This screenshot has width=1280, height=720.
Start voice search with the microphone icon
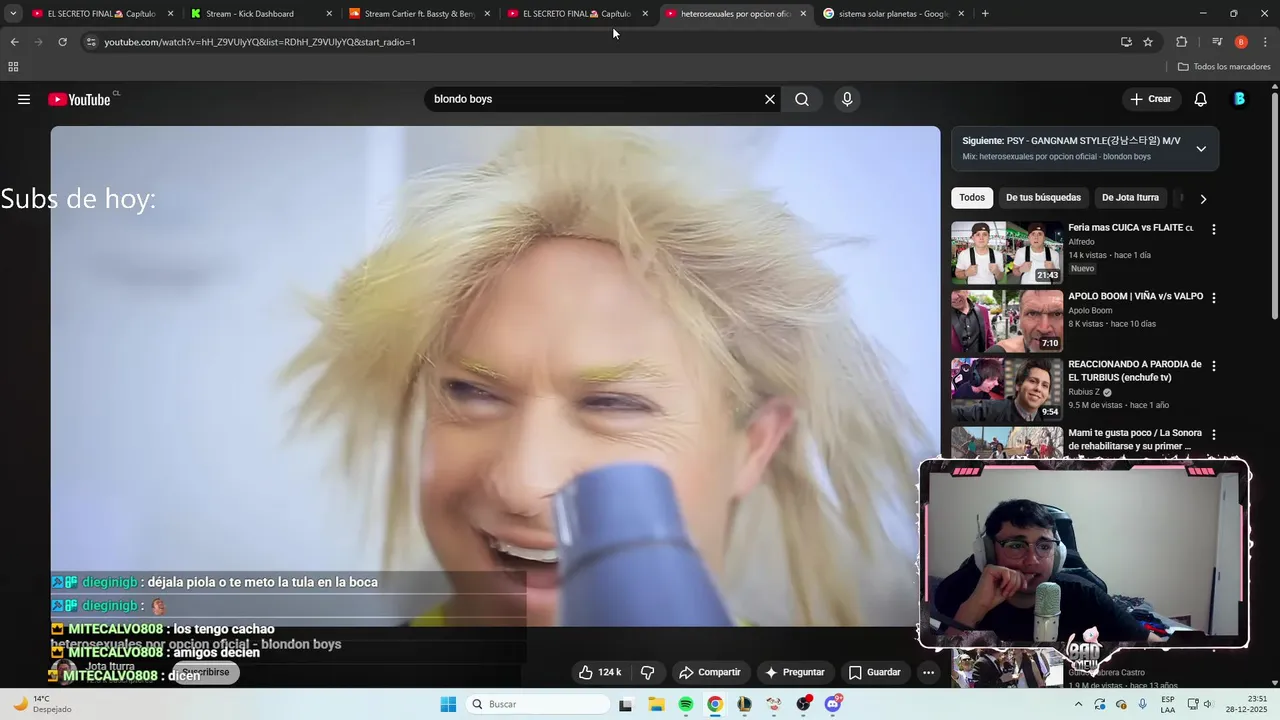pos(847,99)
